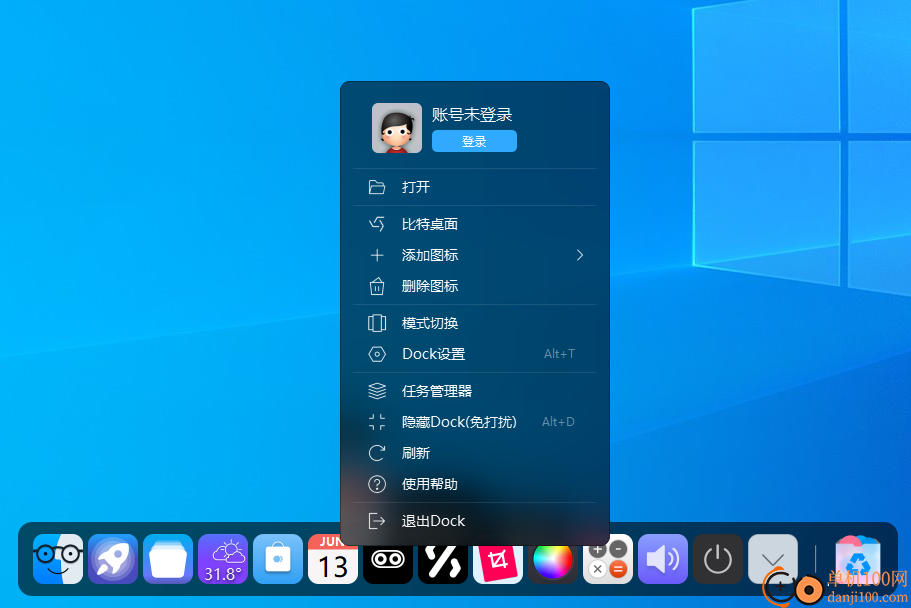Open the weather widget showing 31.8°

point(223,559)
